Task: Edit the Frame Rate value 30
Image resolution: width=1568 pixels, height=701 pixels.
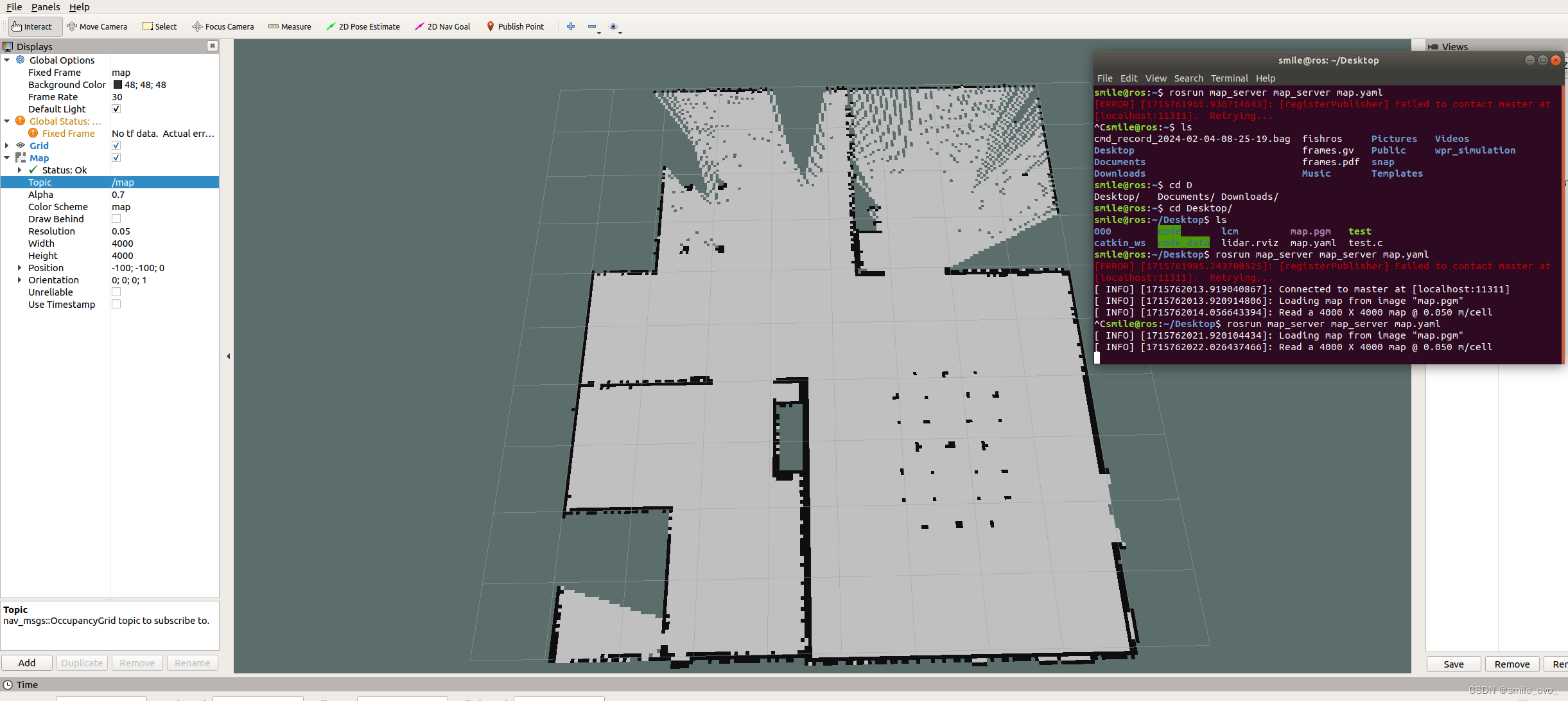Action: [x=164, y=96]
